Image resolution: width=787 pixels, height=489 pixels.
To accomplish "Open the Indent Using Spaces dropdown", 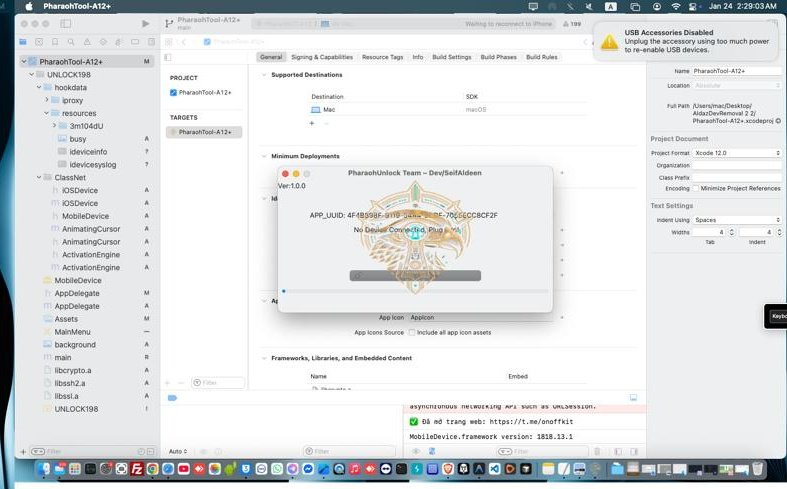I will pos(737,220).
